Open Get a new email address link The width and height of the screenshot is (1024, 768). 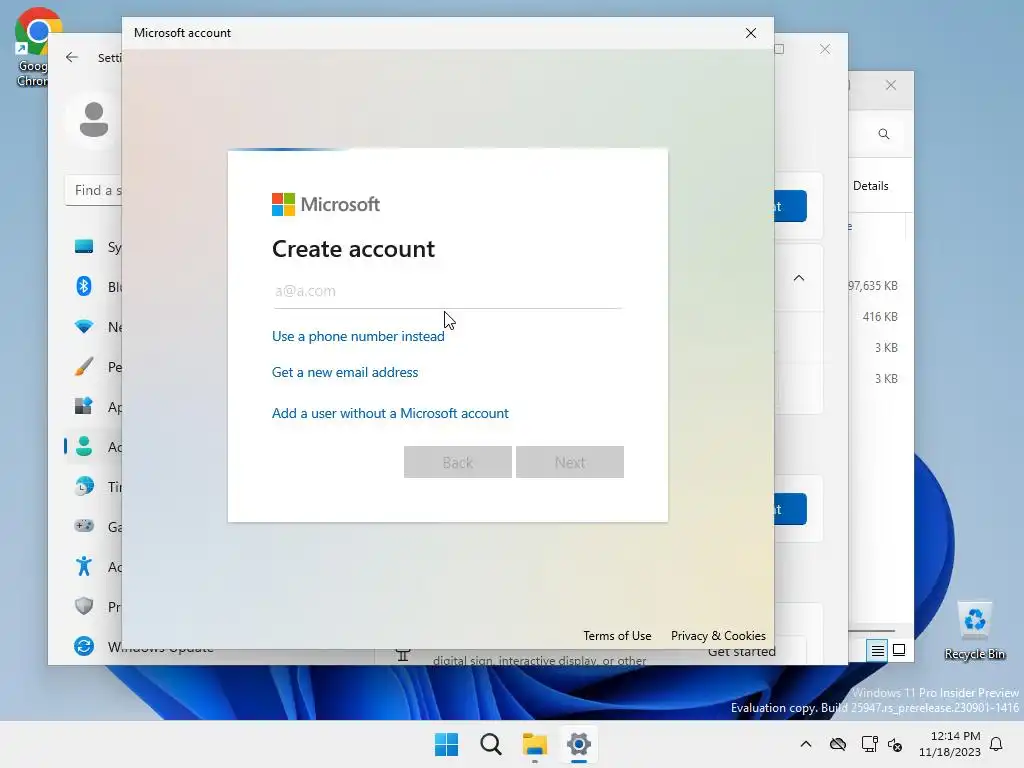point(345,372)
